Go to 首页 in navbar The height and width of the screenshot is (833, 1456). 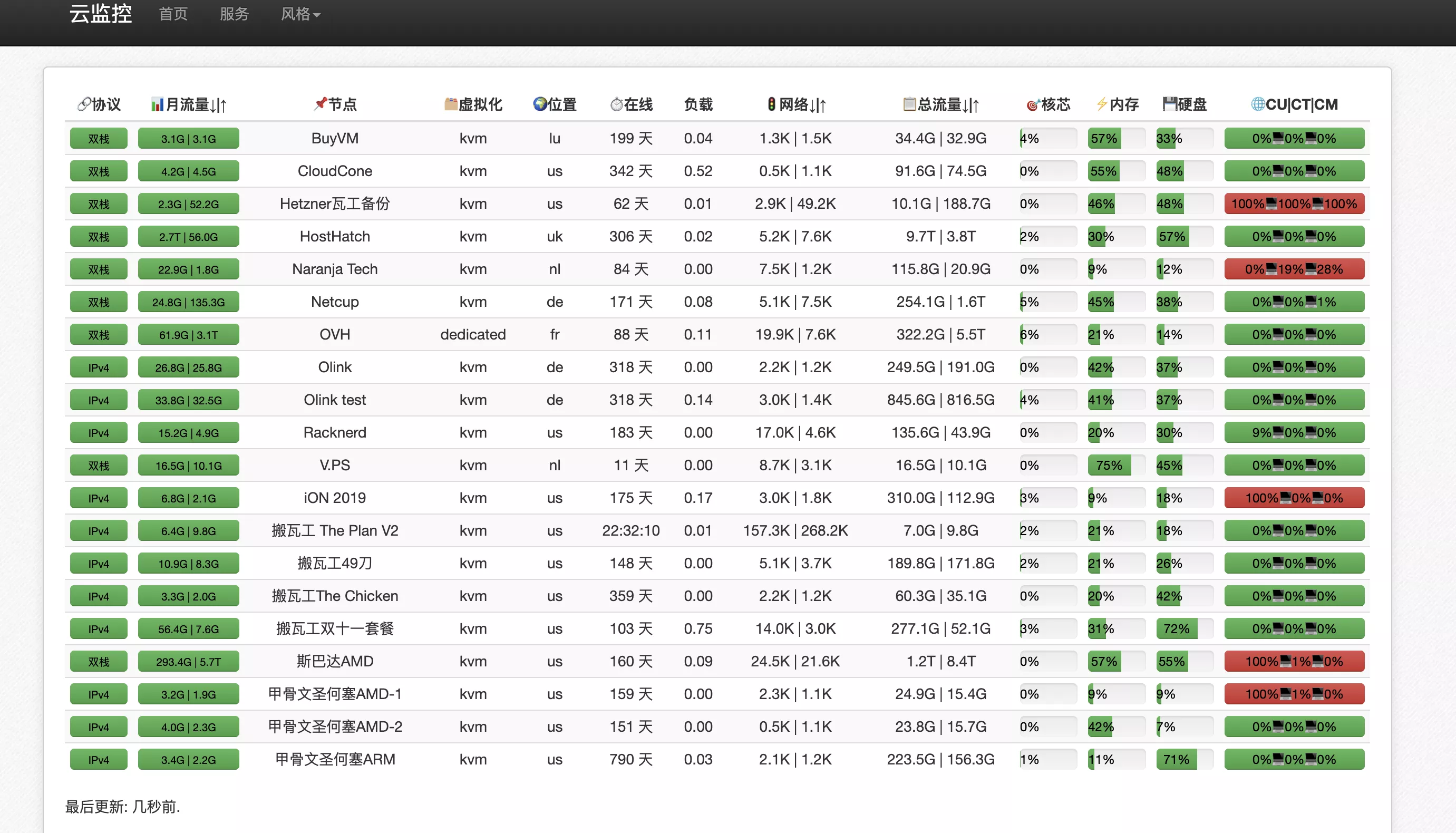click(173, 14)
